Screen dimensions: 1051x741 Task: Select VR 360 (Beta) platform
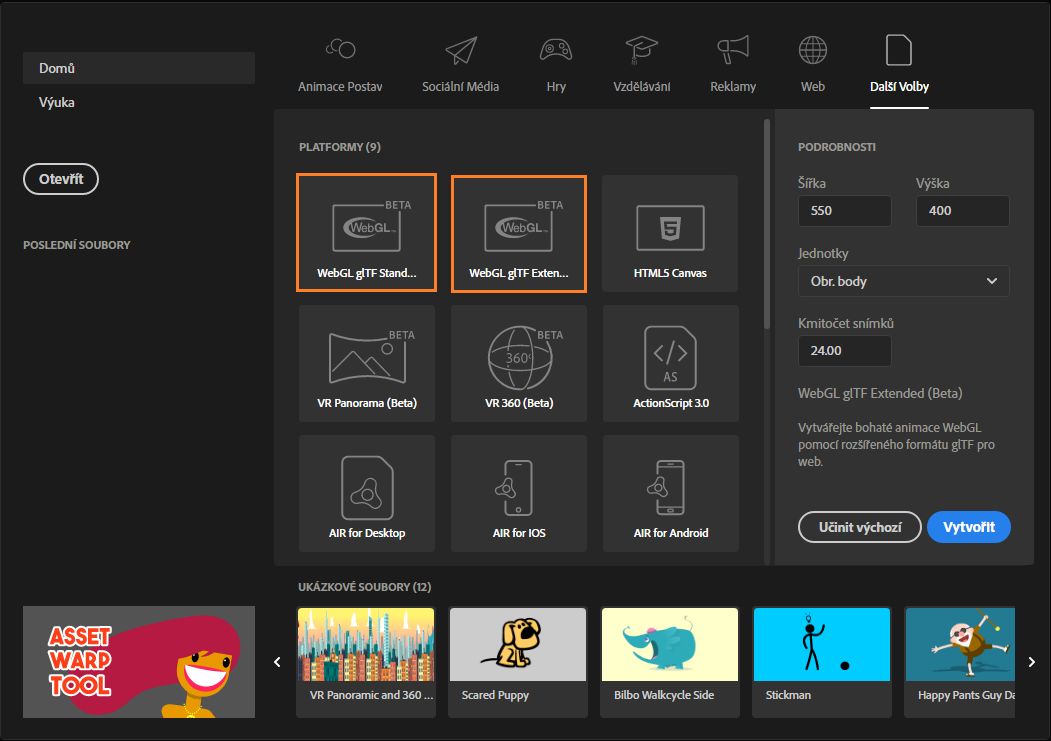coord(519,363)
